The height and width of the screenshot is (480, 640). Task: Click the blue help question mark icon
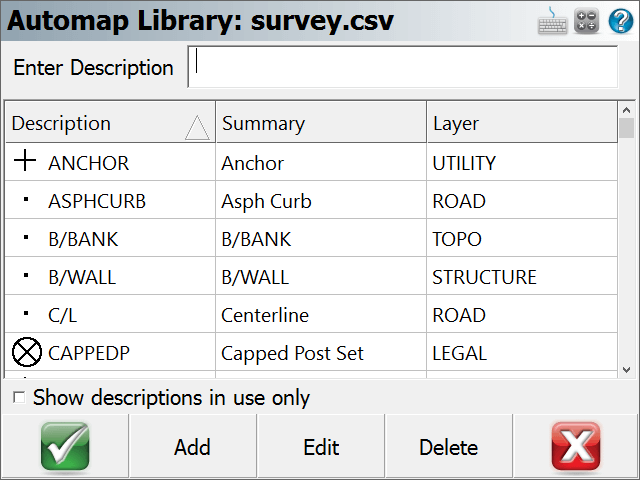click(621, 21)
